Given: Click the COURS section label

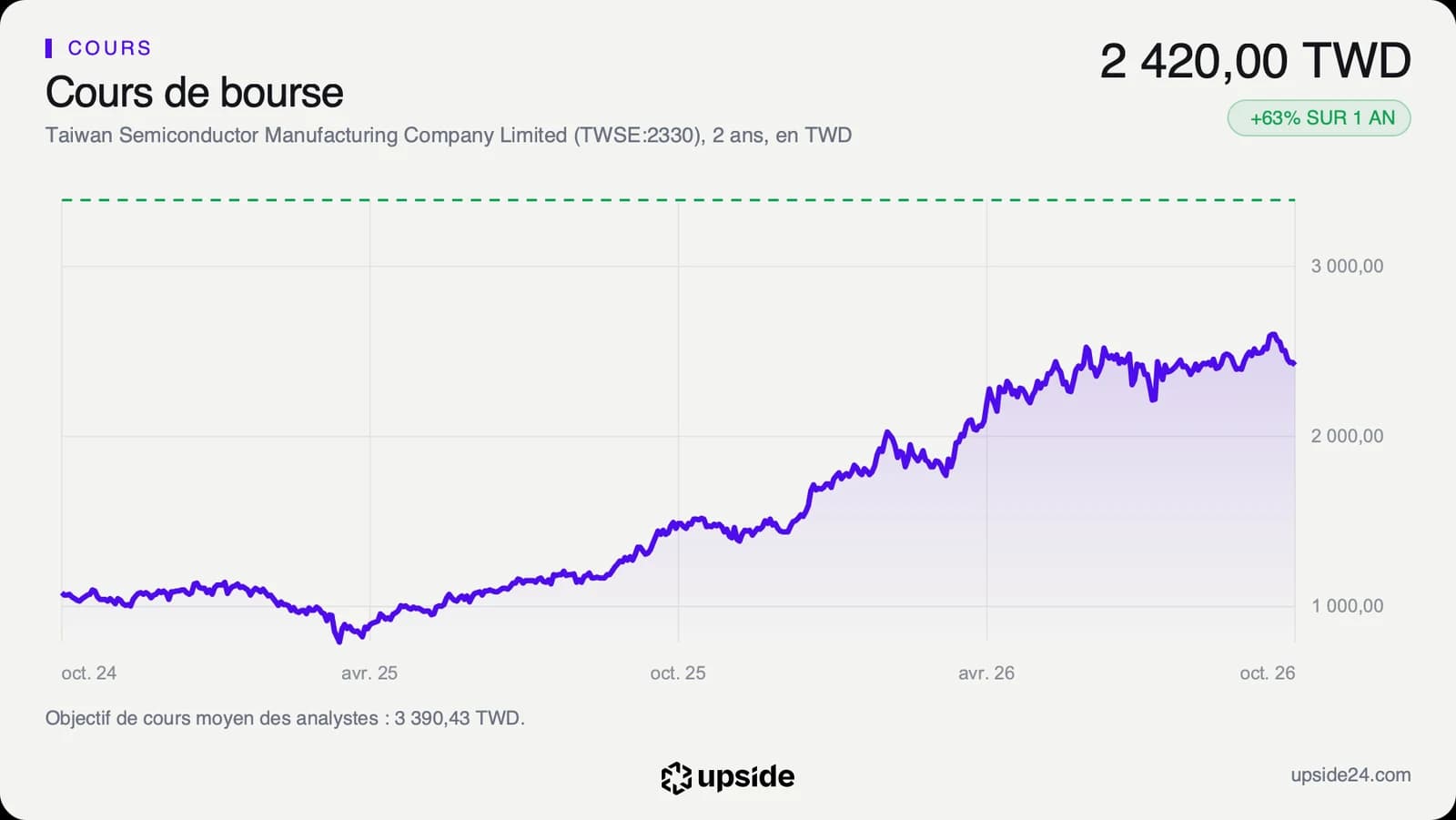Looking at the screenshot, I should [x=109, y=48].
